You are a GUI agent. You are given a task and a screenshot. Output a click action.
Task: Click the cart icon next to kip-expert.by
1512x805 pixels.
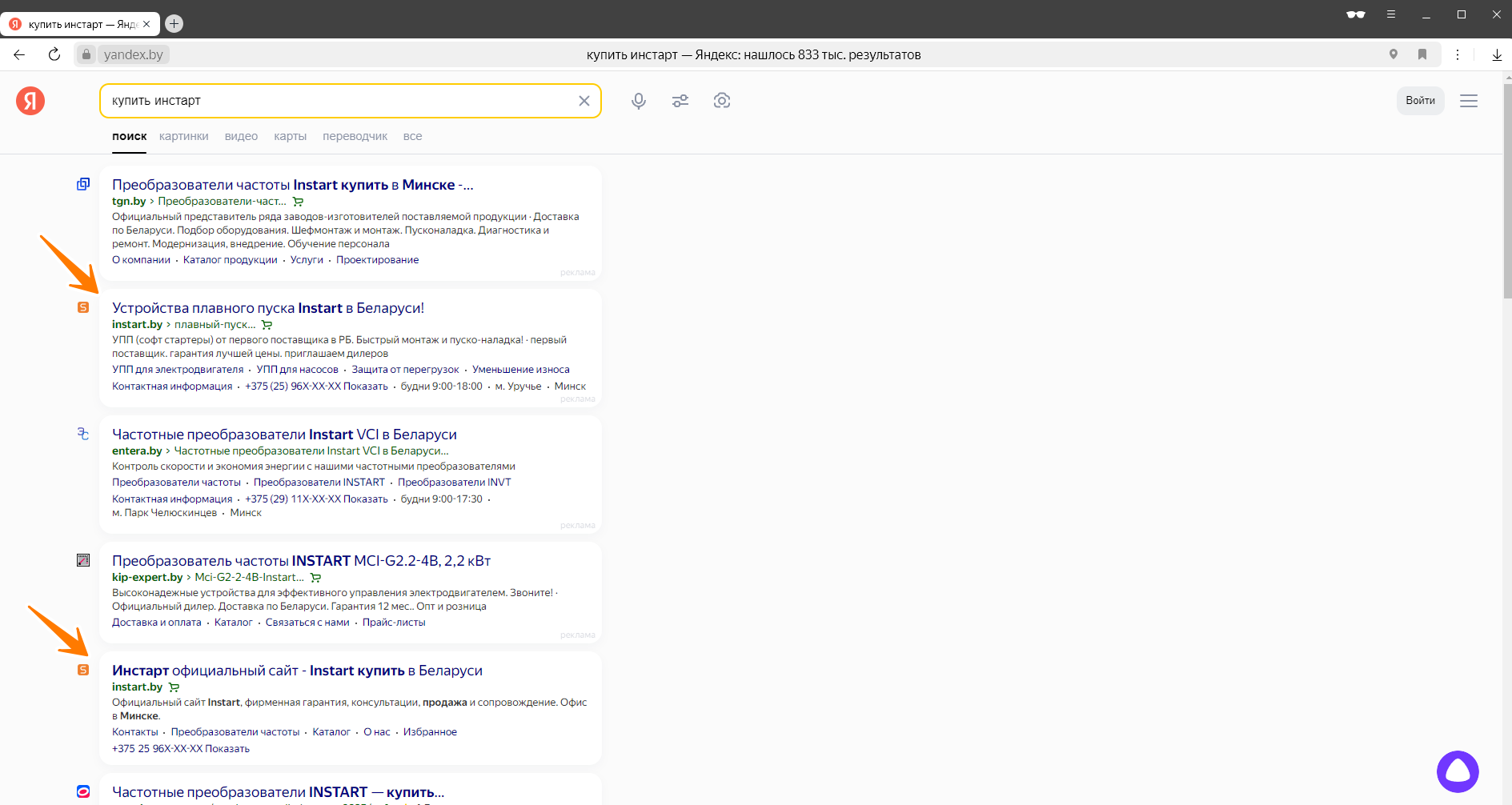coord(316,578)
